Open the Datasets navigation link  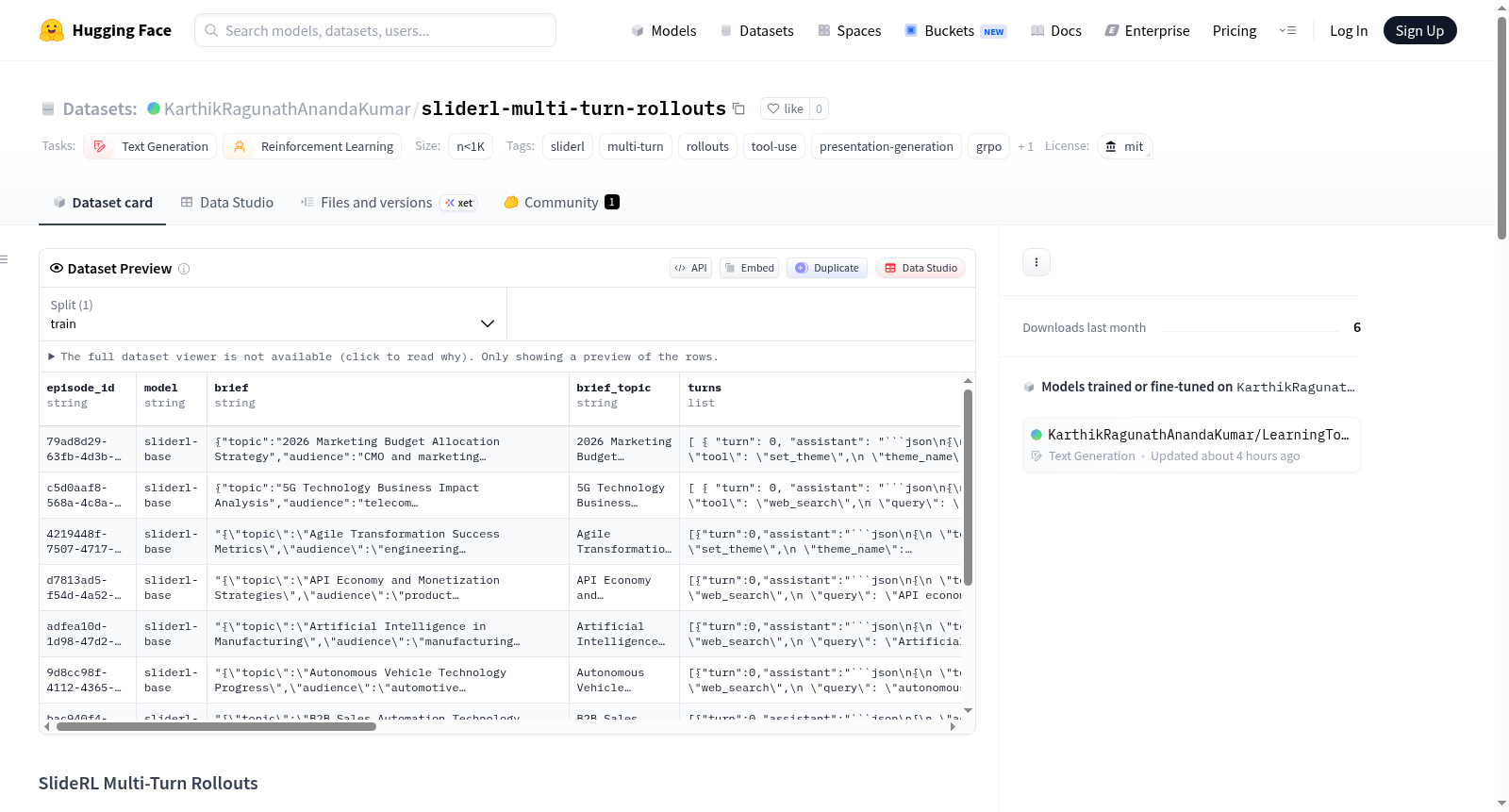[x=756, y=30]
